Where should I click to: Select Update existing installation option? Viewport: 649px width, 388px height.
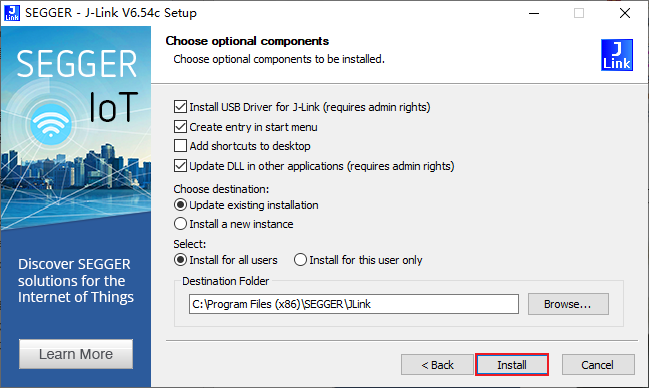point(180,205)
